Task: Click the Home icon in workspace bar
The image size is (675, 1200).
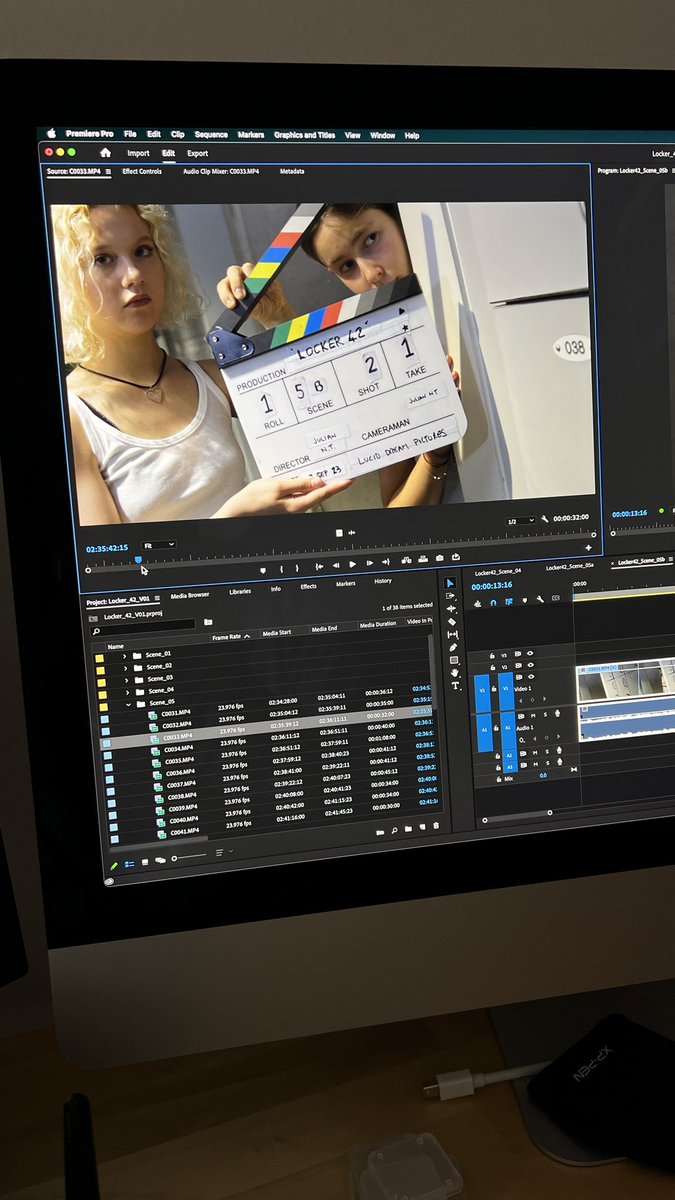Action: [105, 153]
